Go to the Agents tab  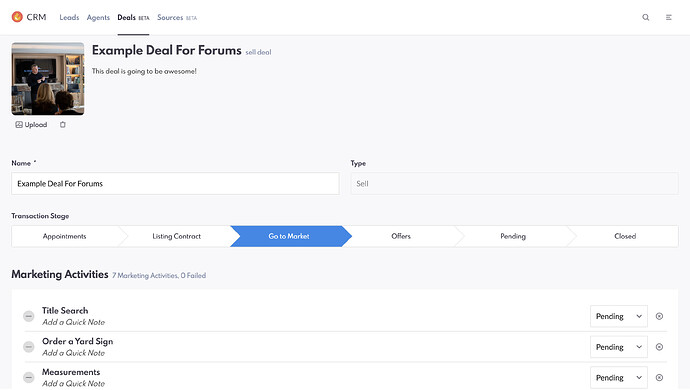click(98, 18)
